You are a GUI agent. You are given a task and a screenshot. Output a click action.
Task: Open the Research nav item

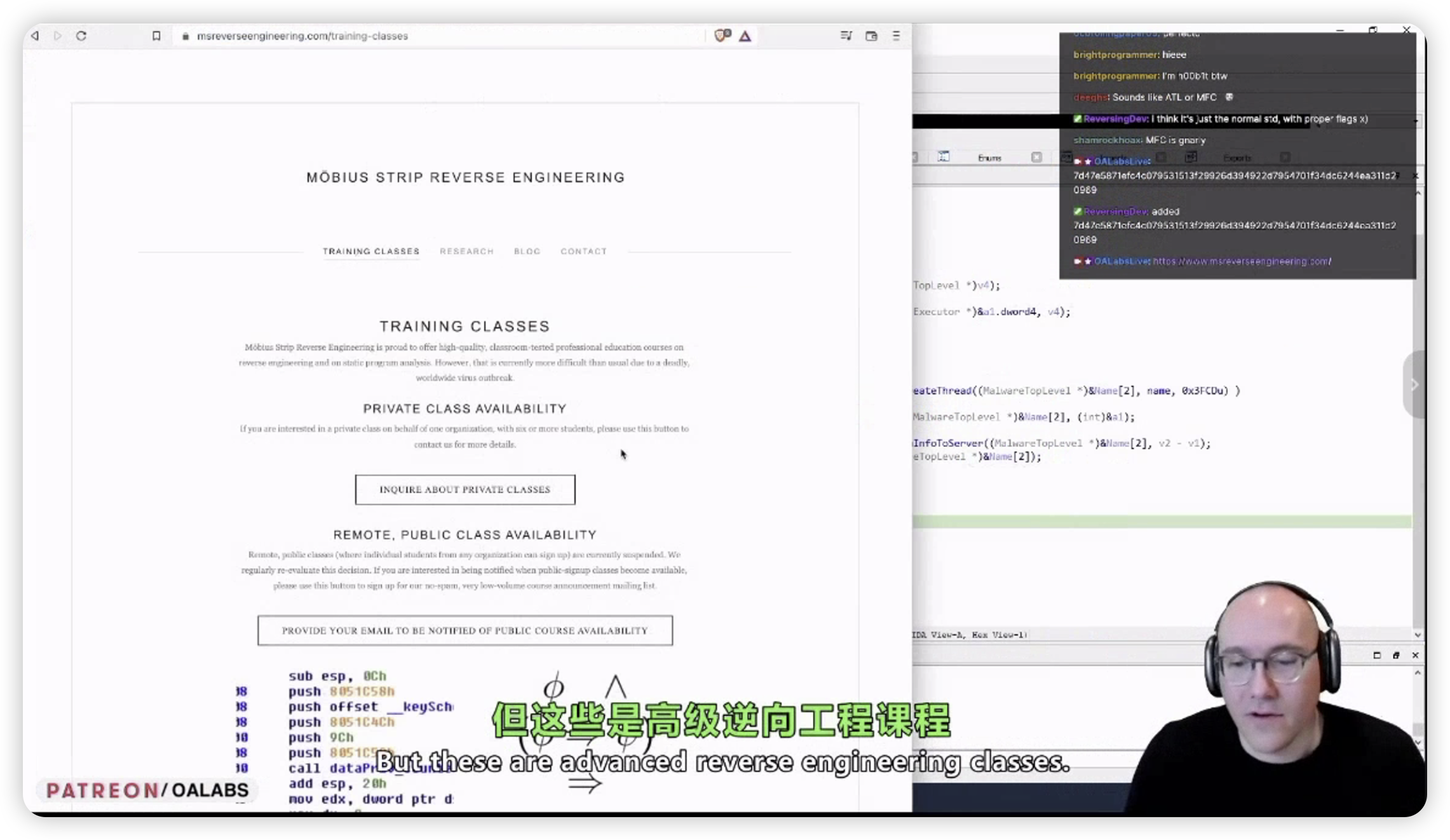(x=466, y=251)
